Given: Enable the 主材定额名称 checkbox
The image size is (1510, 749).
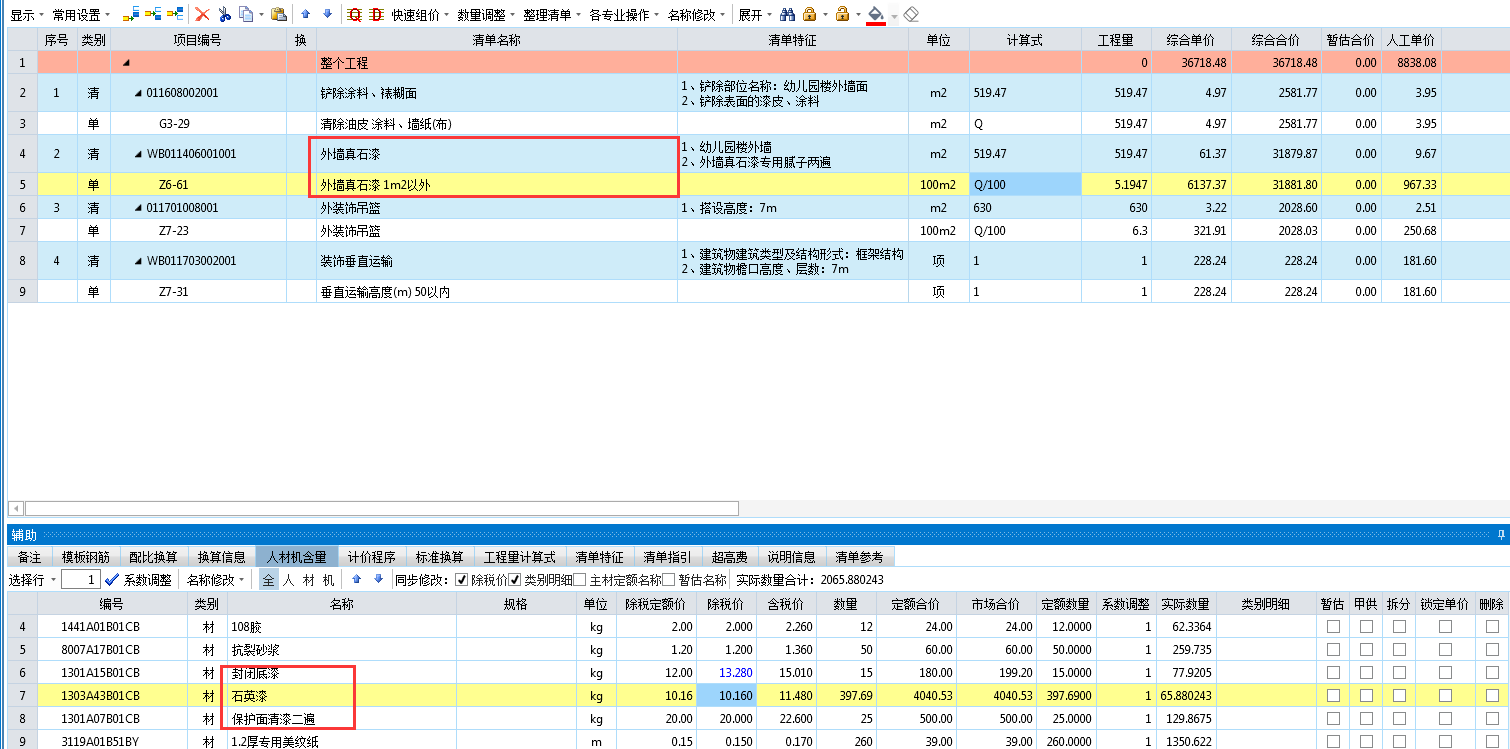Looking at the screenshot, I should 579,579.
